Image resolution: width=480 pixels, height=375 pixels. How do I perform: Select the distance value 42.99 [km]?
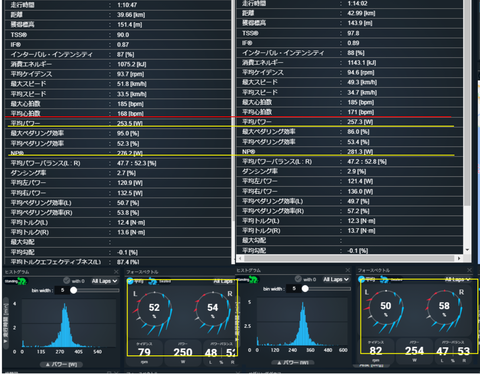361,13
